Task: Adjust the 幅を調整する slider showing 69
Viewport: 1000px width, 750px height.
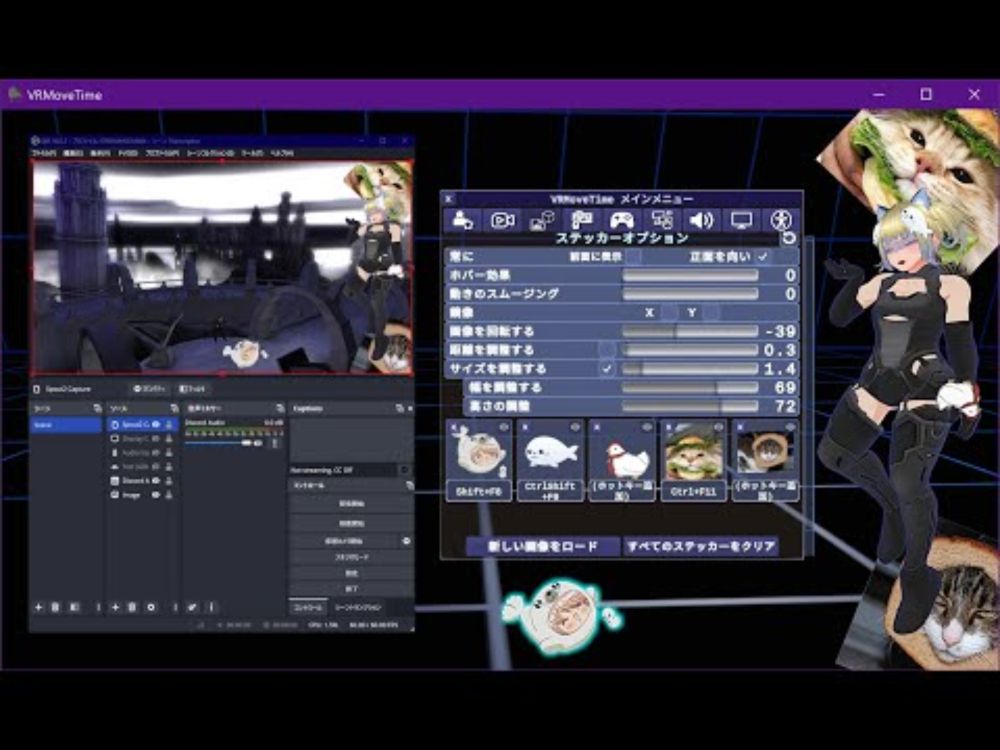Action: point(690,387)
